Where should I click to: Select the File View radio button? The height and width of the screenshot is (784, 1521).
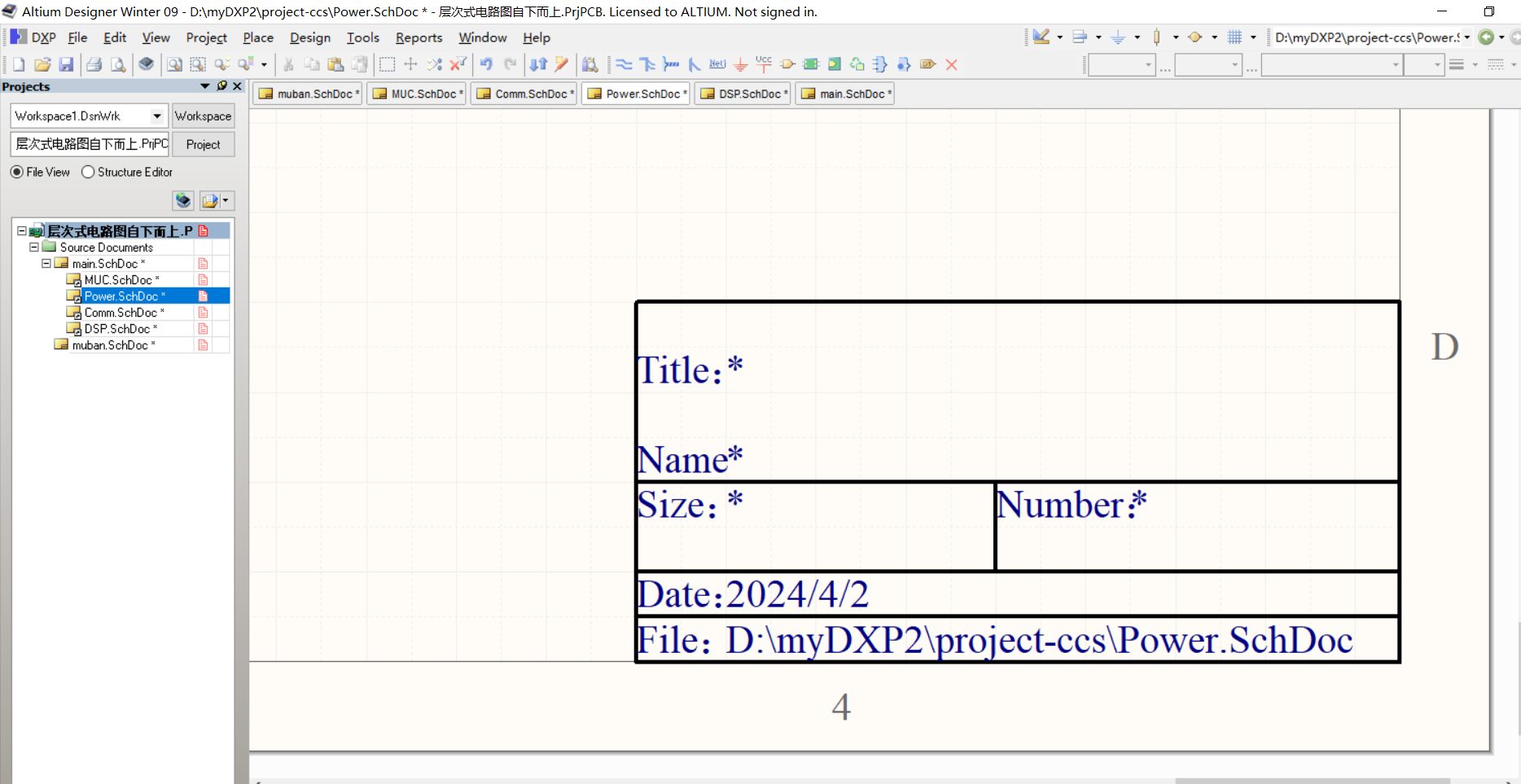click(x=17, y=172)
